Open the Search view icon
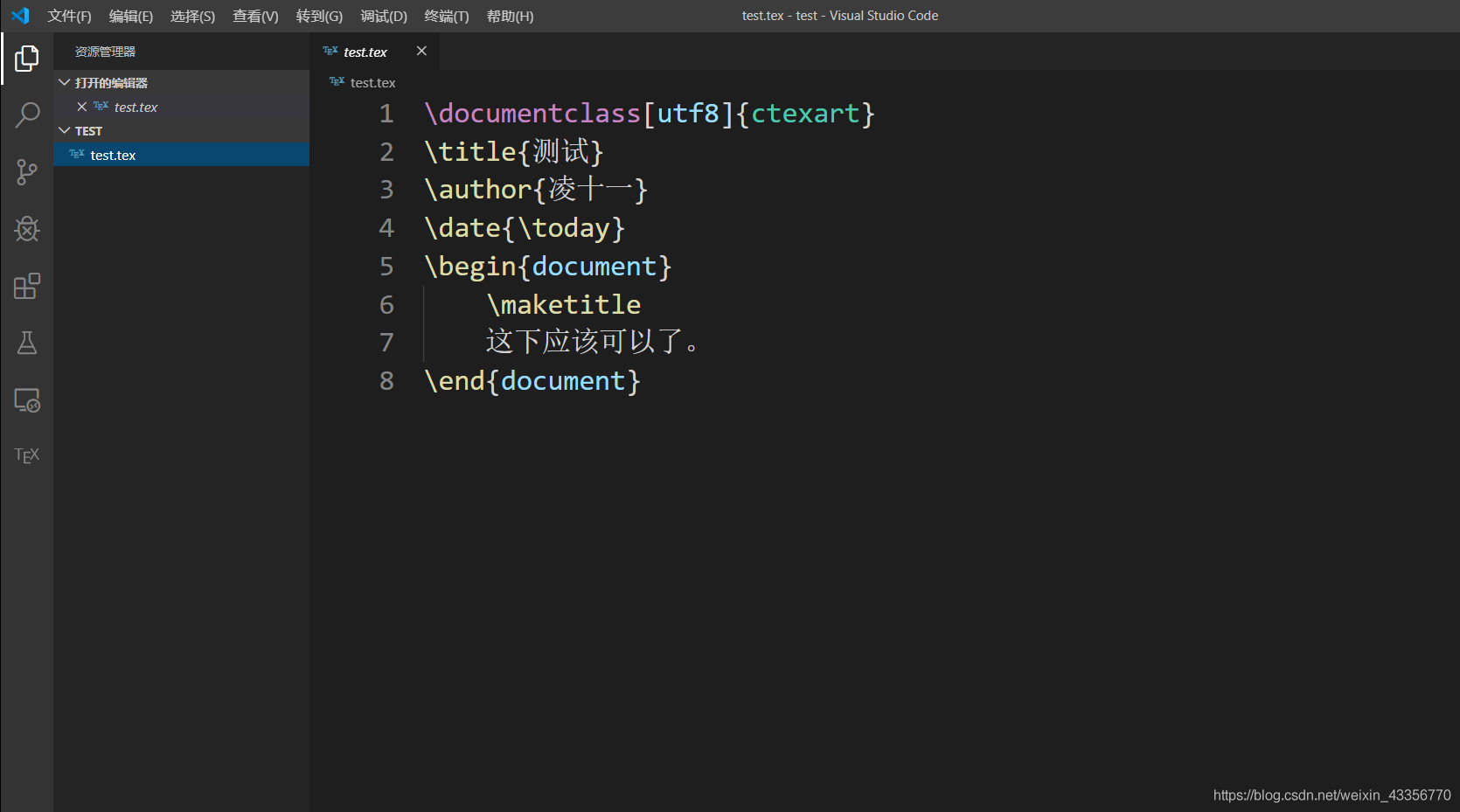Screen dimensions: 1460x812 point(27,115)
